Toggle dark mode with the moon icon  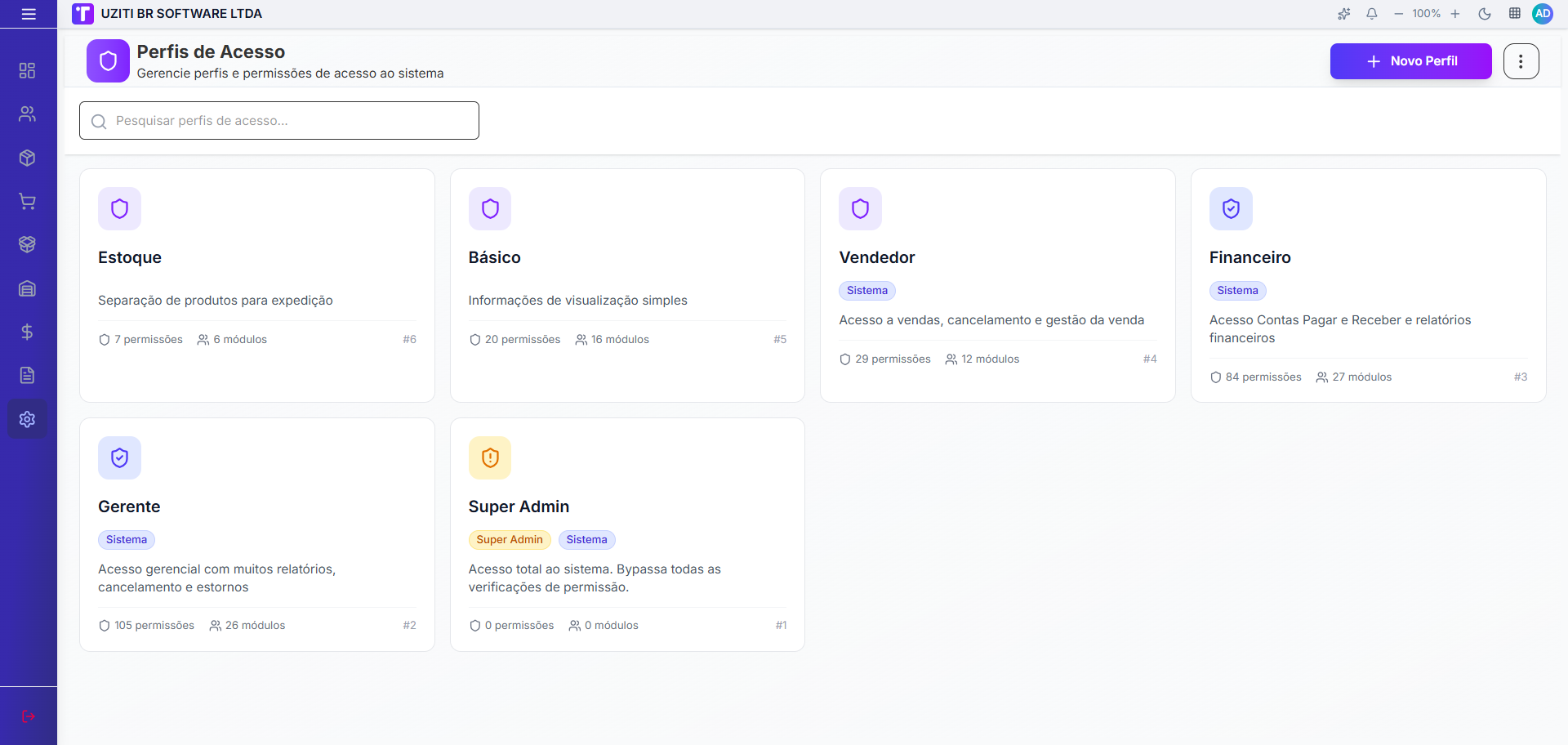click(1485, 14)
